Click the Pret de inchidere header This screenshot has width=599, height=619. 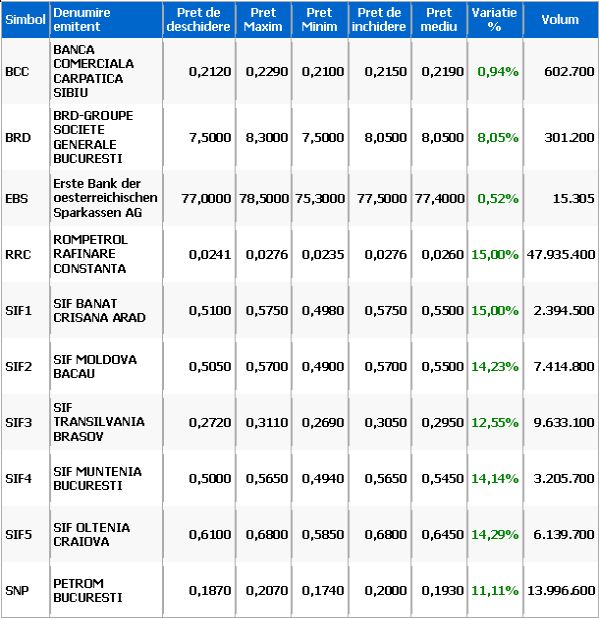coord(379,20)
